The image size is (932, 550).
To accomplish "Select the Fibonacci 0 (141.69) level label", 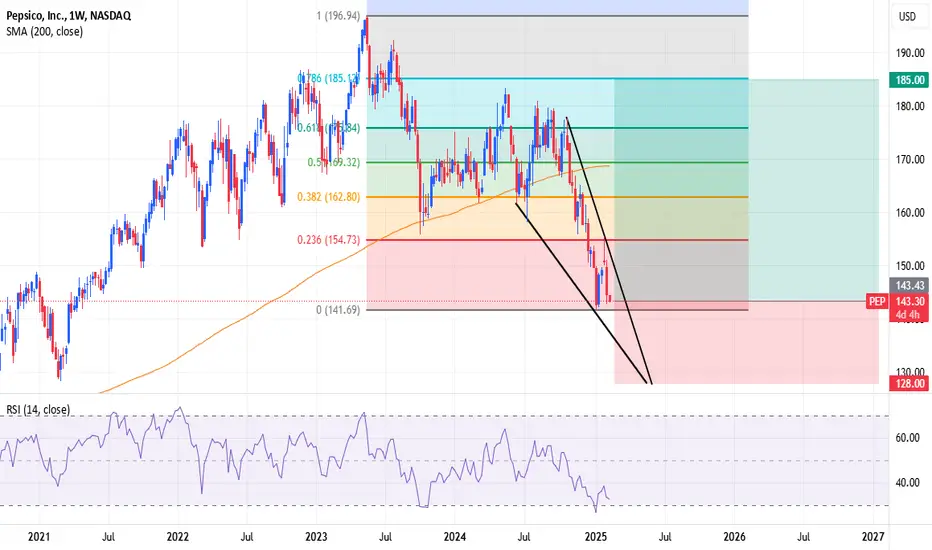I will pos(338,310).
